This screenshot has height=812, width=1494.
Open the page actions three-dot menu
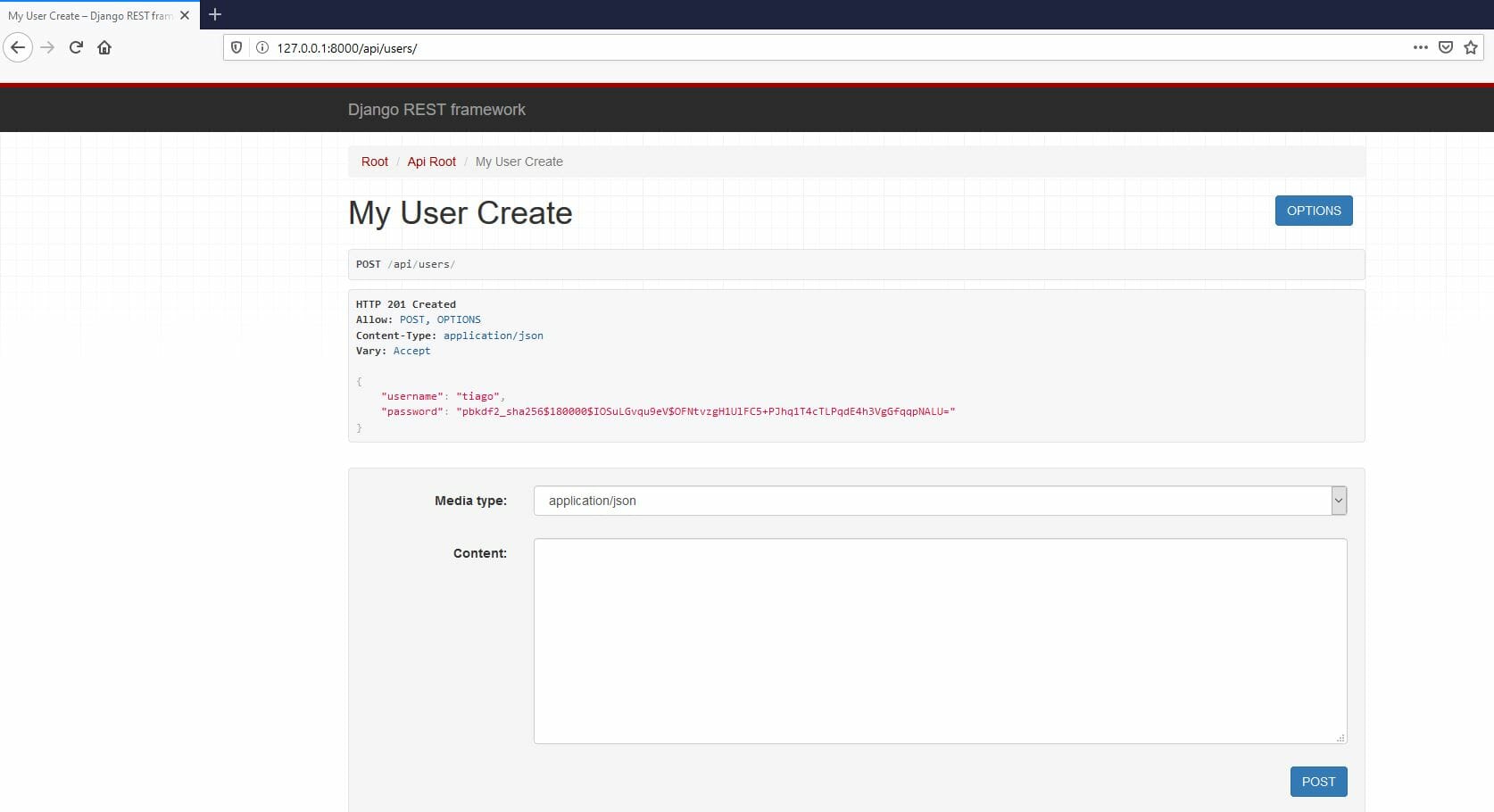[1420, 47]
